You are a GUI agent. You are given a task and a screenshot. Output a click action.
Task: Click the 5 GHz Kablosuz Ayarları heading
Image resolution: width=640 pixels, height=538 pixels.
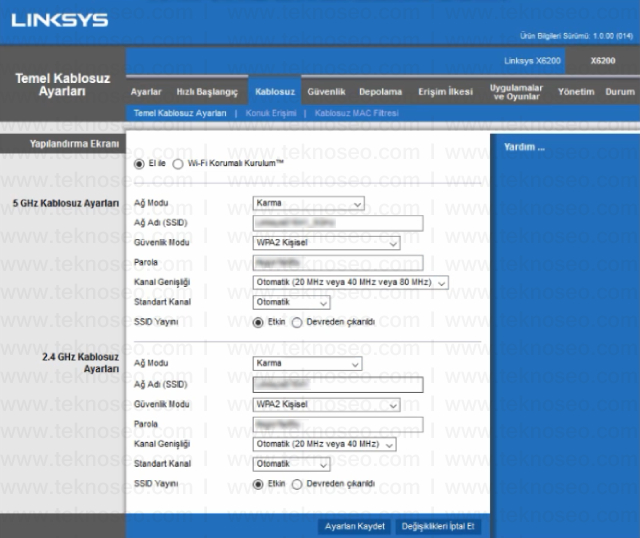(66, 203)
